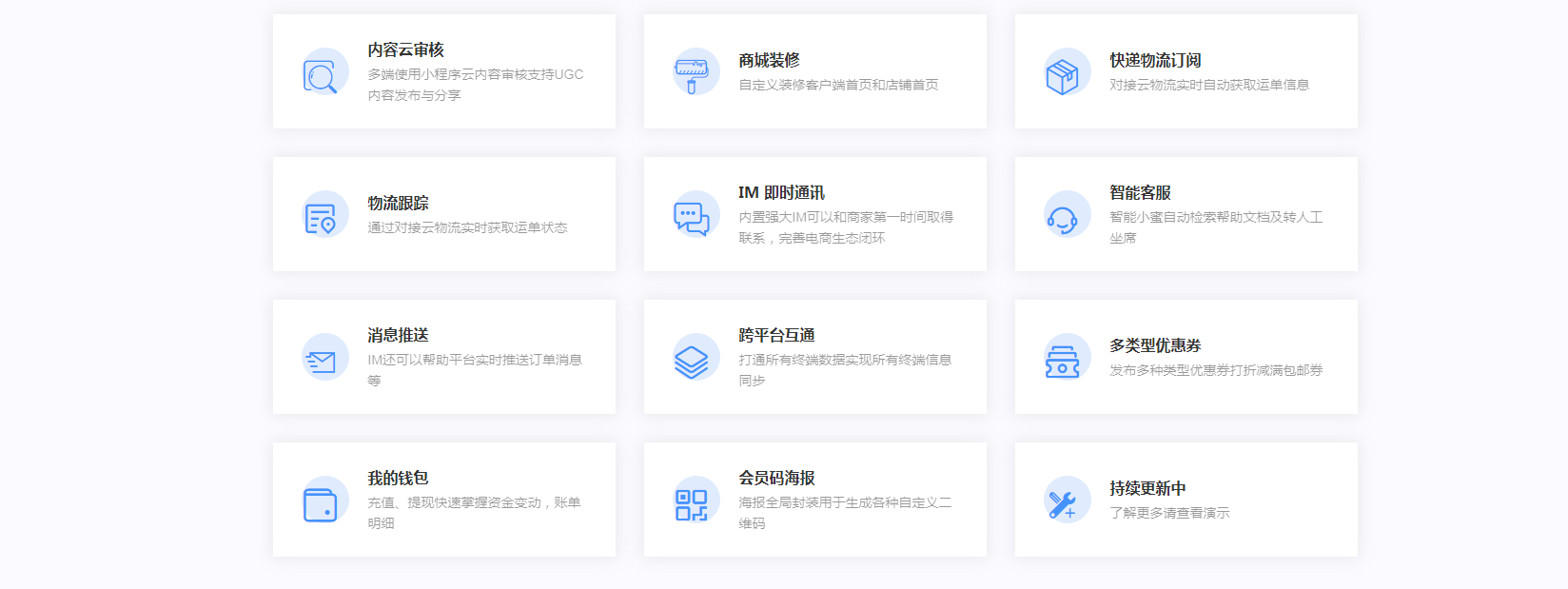The height and width of the screenshot is (589, 1568).
Task: Click the magnifier icon for 内容云审核
Action: [321, 73]
